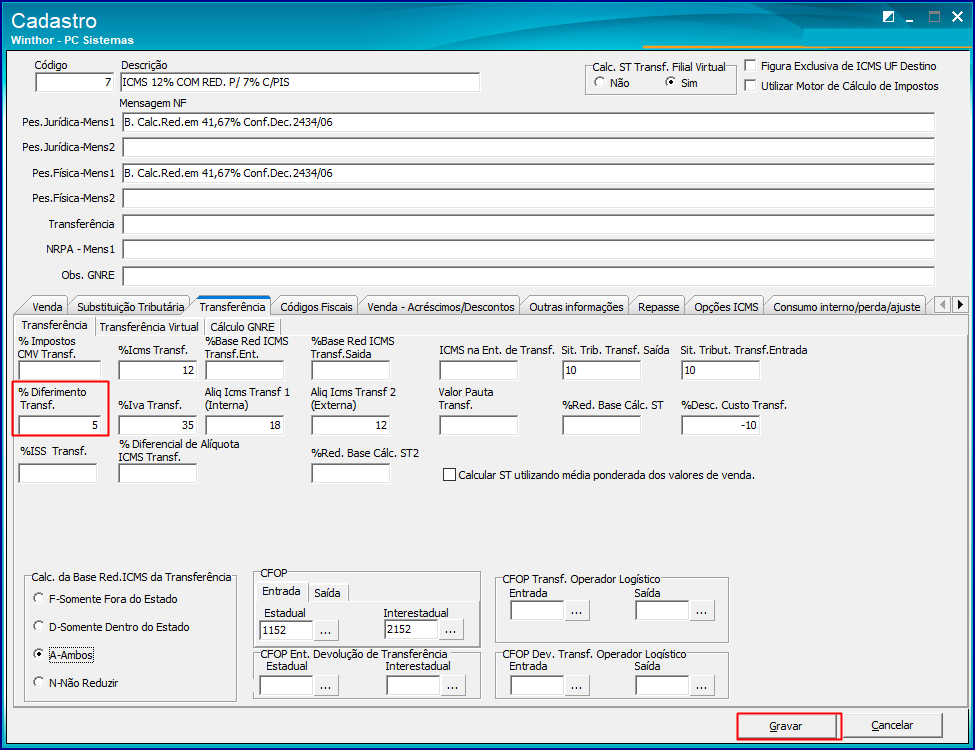Click Pes.Jurídica-Mens1 message field
Screen dimensions: 975x750
pyautogui.click(x=529, y=122)
